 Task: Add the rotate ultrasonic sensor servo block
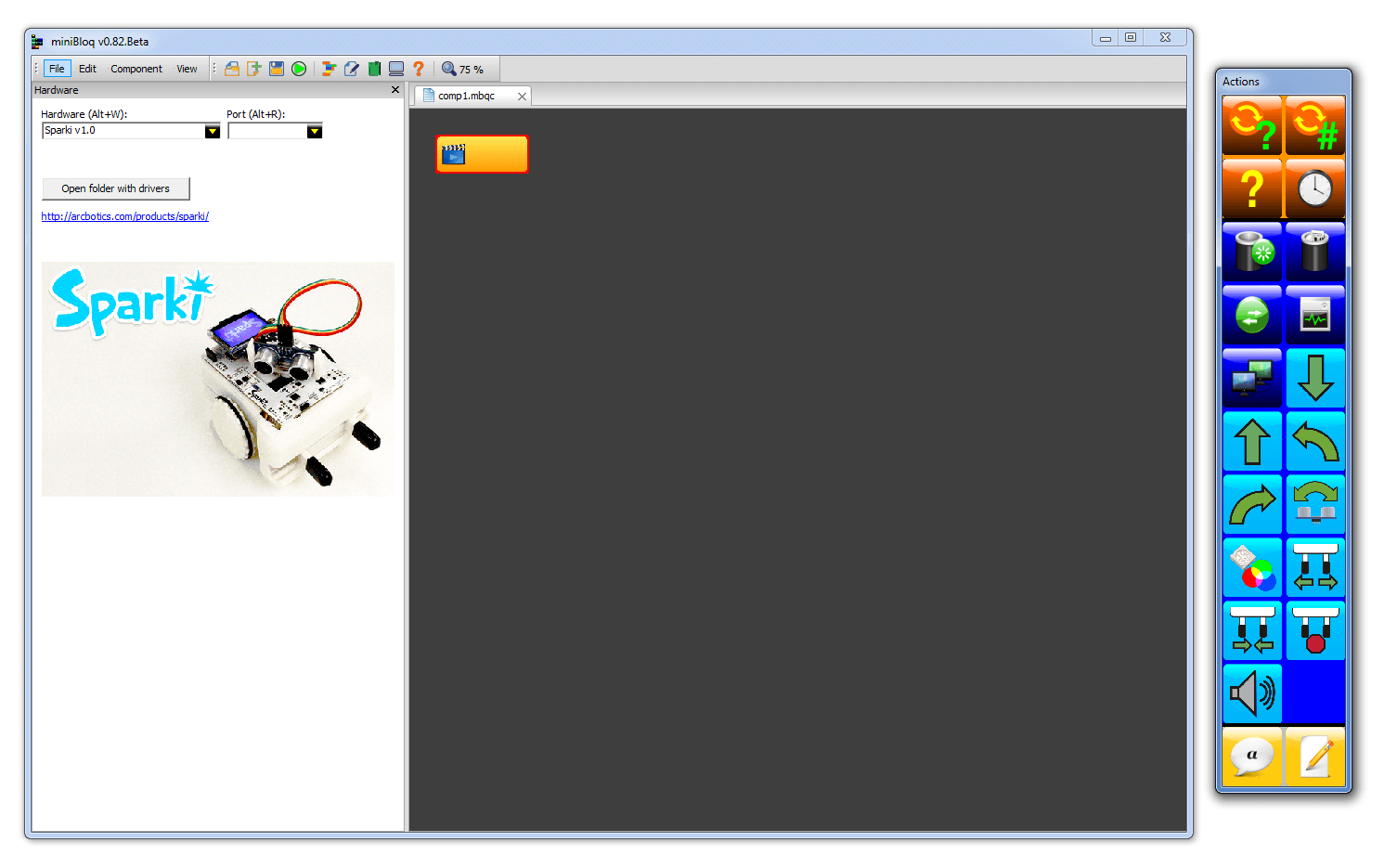(1315, 504)
